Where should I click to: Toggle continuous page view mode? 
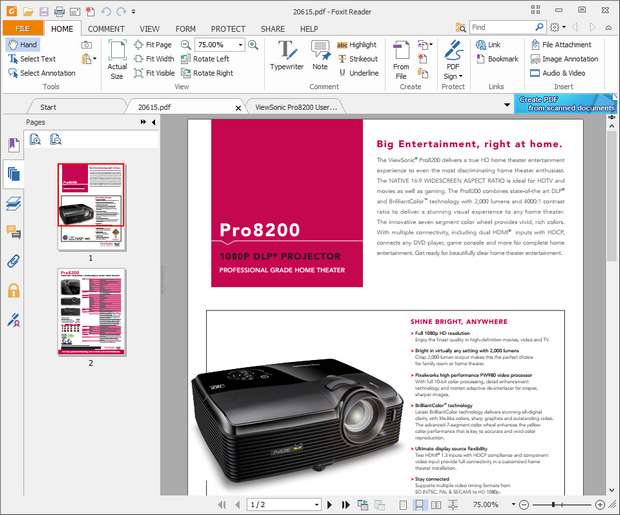(x=419, y=505)
